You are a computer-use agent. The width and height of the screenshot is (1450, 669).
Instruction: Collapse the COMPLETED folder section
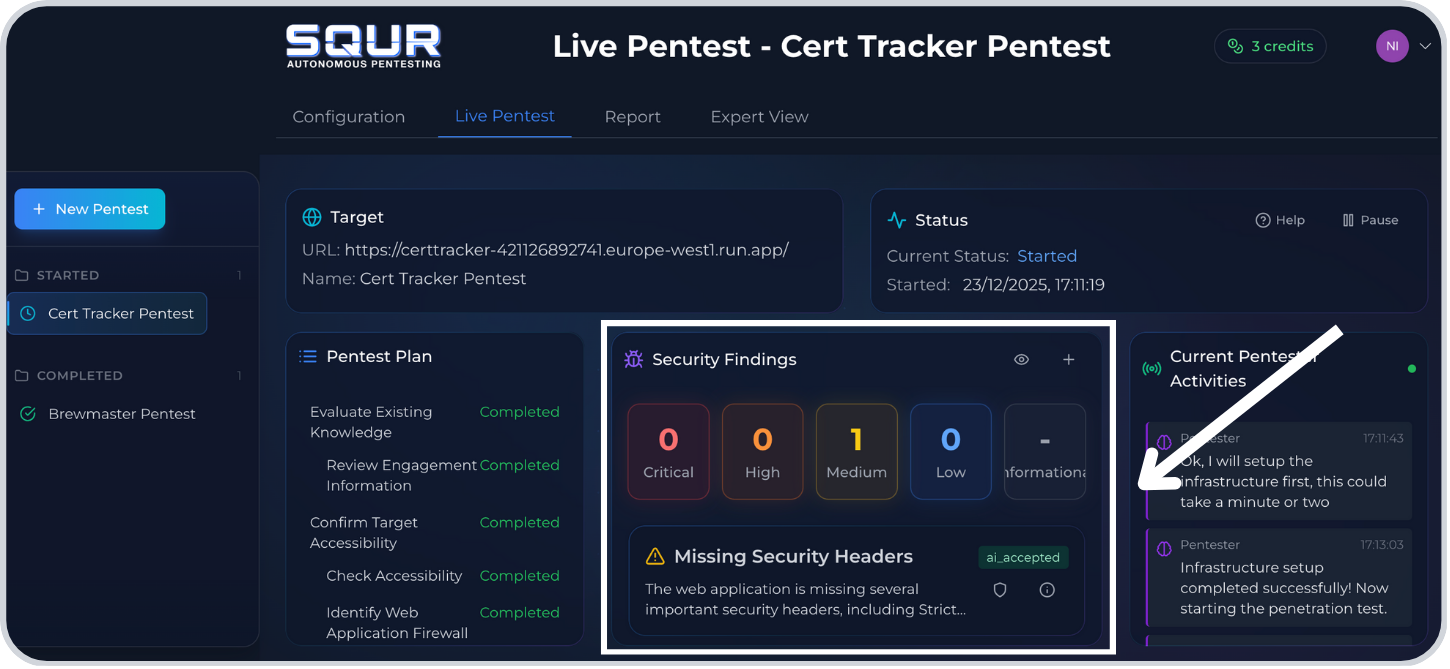click(79, 376)
